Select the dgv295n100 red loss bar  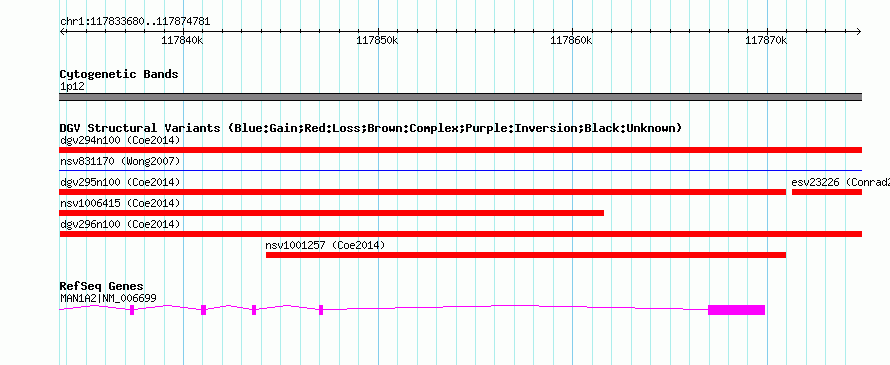[422, 192]
